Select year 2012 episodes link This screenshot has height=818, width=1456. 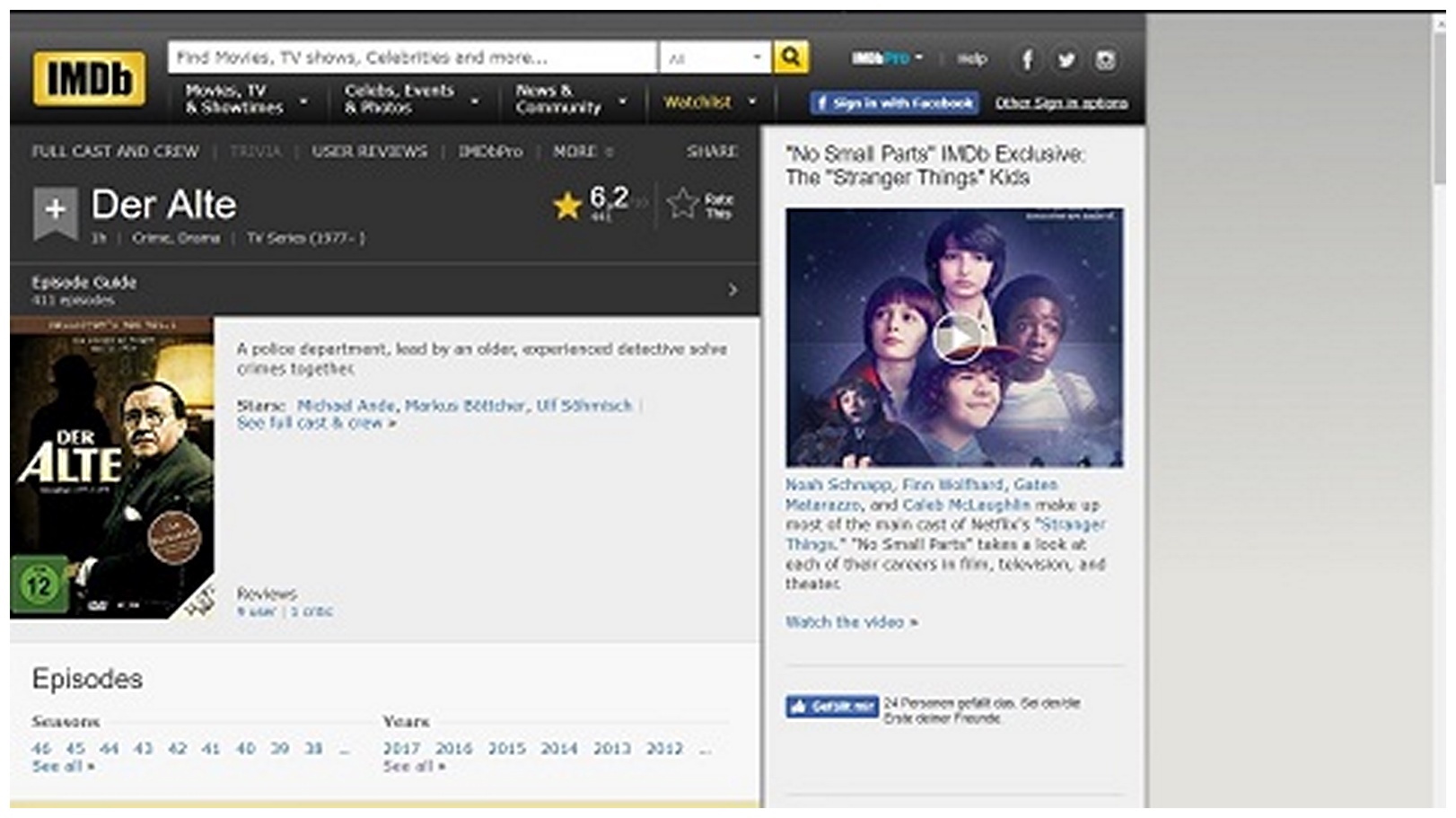665,749
